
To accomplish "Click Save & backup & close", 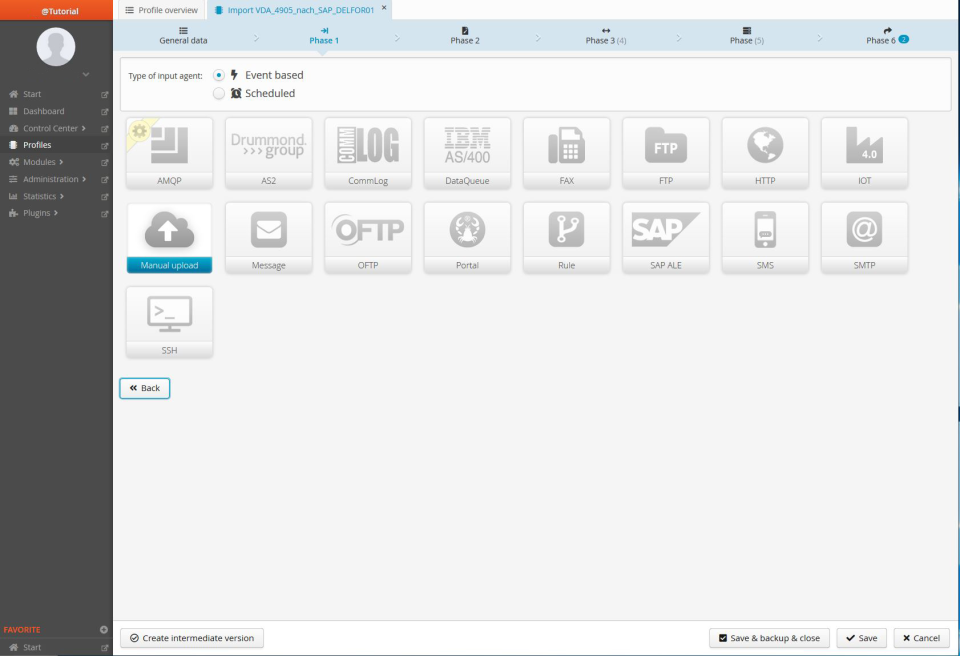I will tap(769, 638).
